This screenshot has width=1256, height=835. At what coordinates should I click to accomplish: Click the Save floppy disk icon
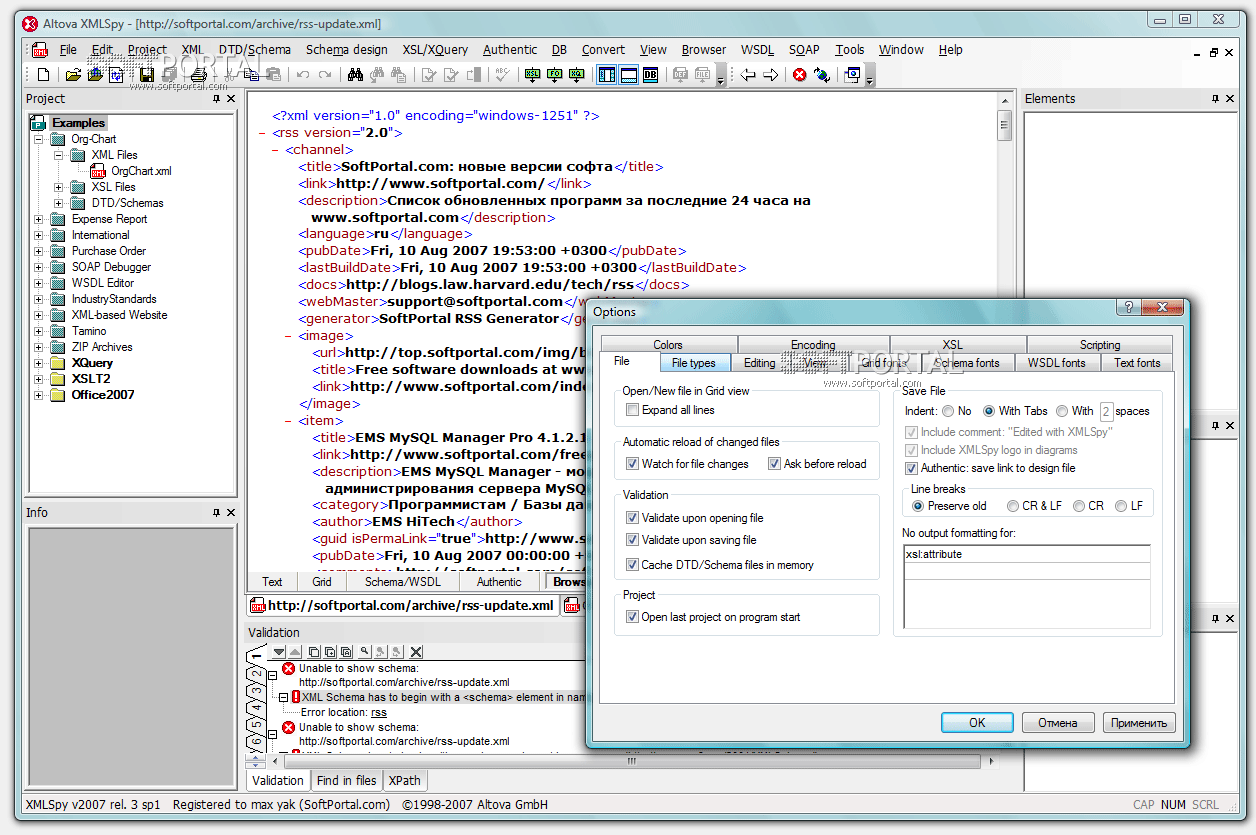pos(146,74)
